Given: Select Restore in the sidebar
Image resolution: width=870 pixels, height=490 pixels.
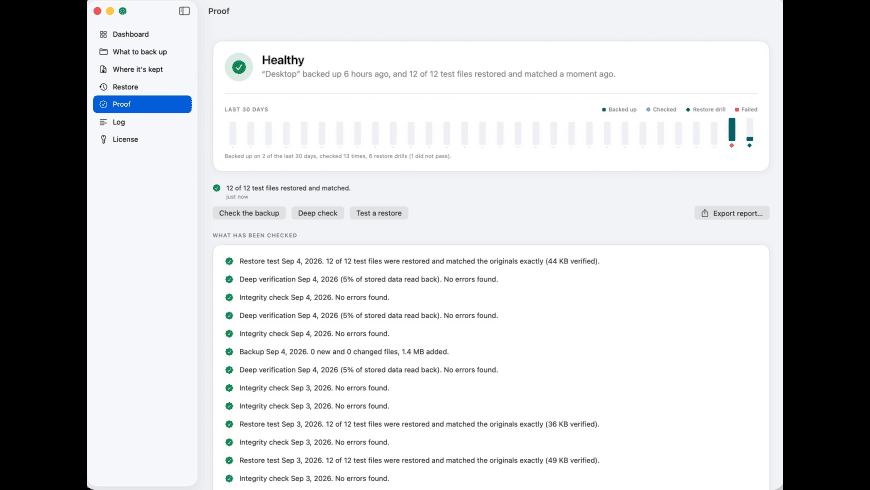Looking at the screenshot, I should coord(142,87).
